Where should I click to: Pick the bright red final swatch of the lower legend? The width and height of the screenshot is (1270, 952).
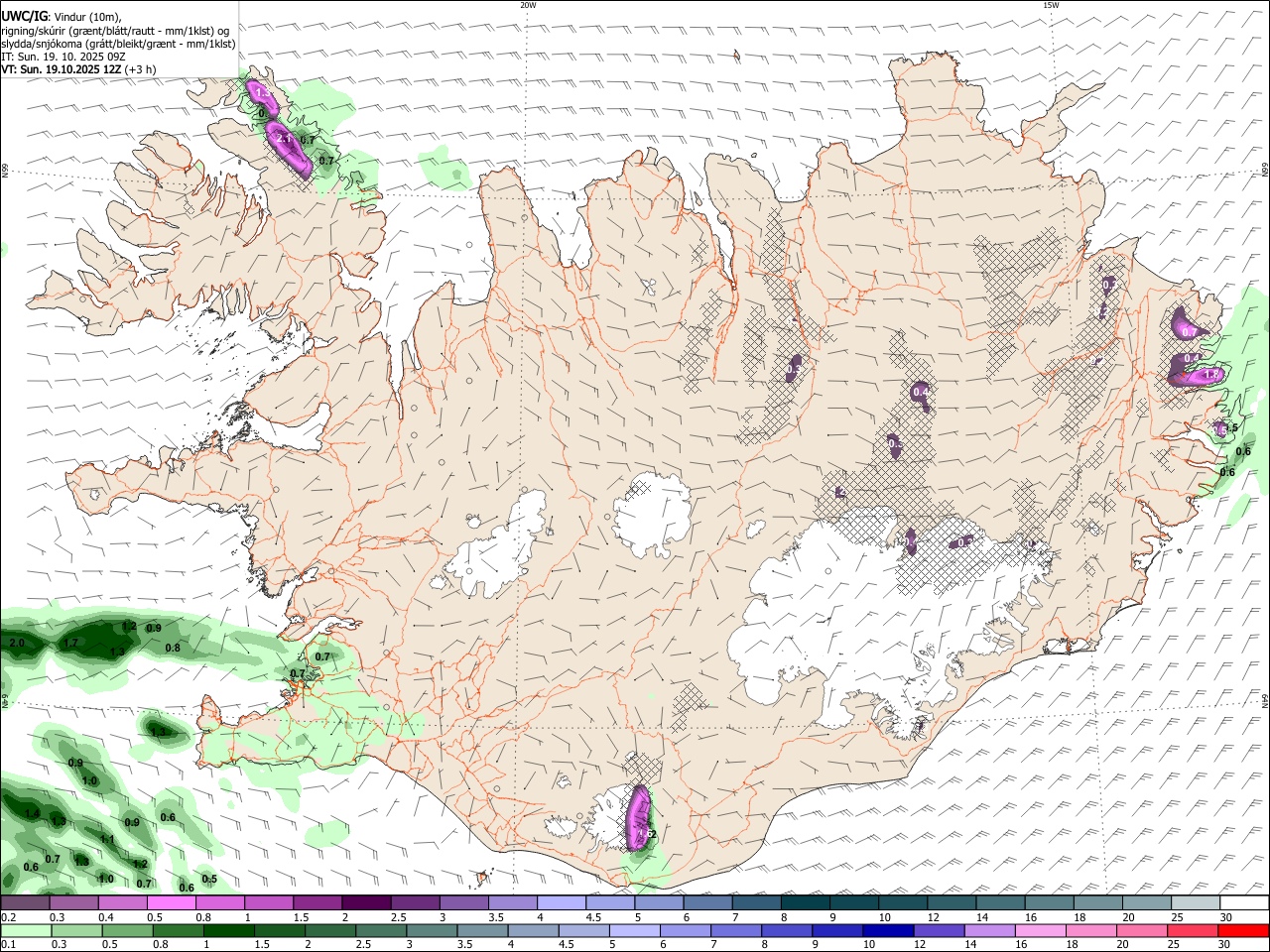(1242, 930)
